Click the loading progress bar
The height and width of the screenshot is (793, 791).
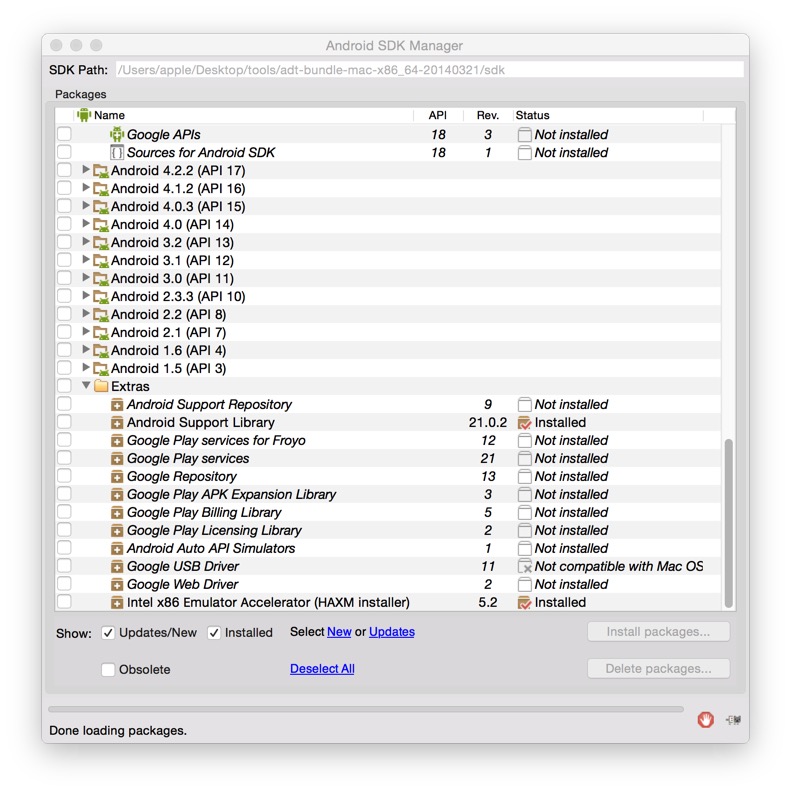tap(366, 710)
